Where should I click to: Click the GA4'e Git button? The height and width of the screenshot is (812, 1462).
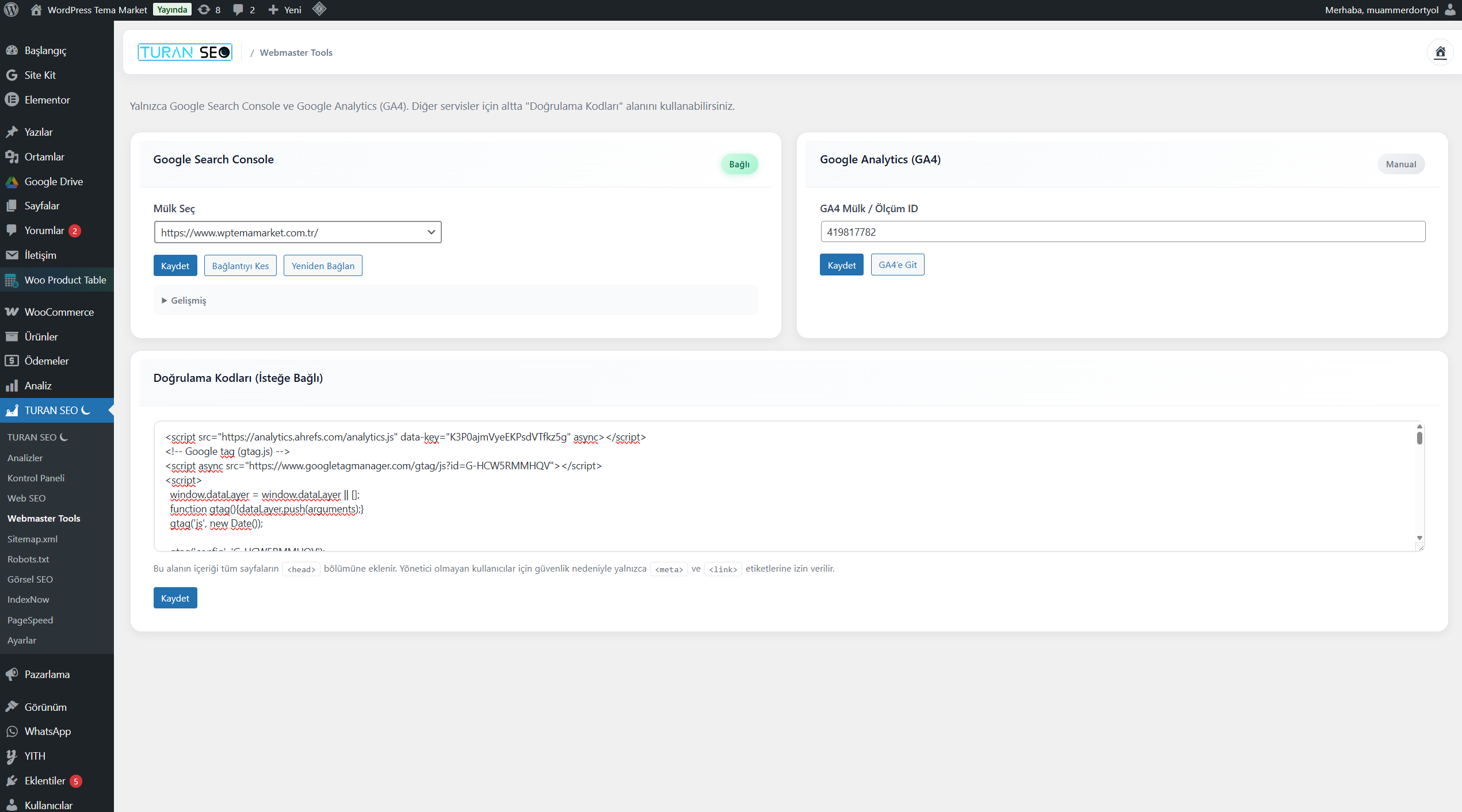897,265
